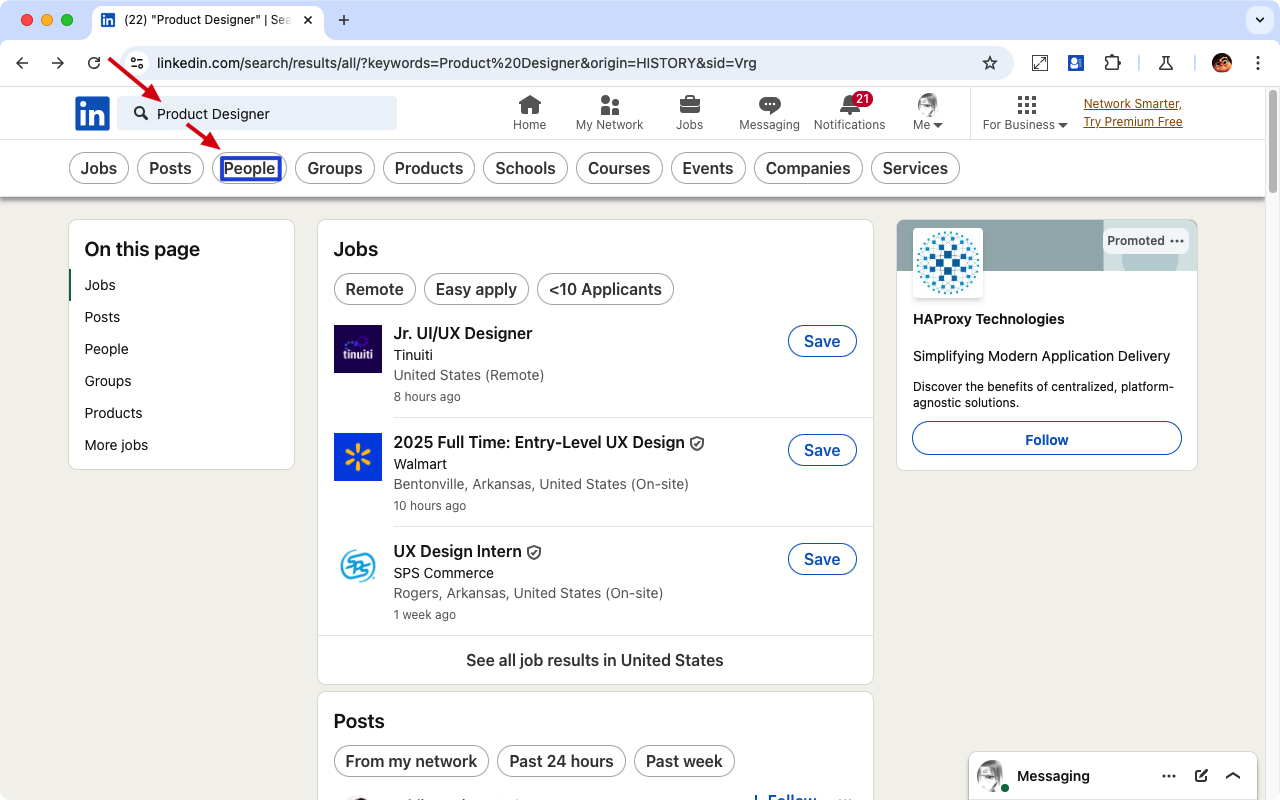Expand the Messaging panel chevron
Viewport: 1280px width, 800px height.
click(1233, 776)
